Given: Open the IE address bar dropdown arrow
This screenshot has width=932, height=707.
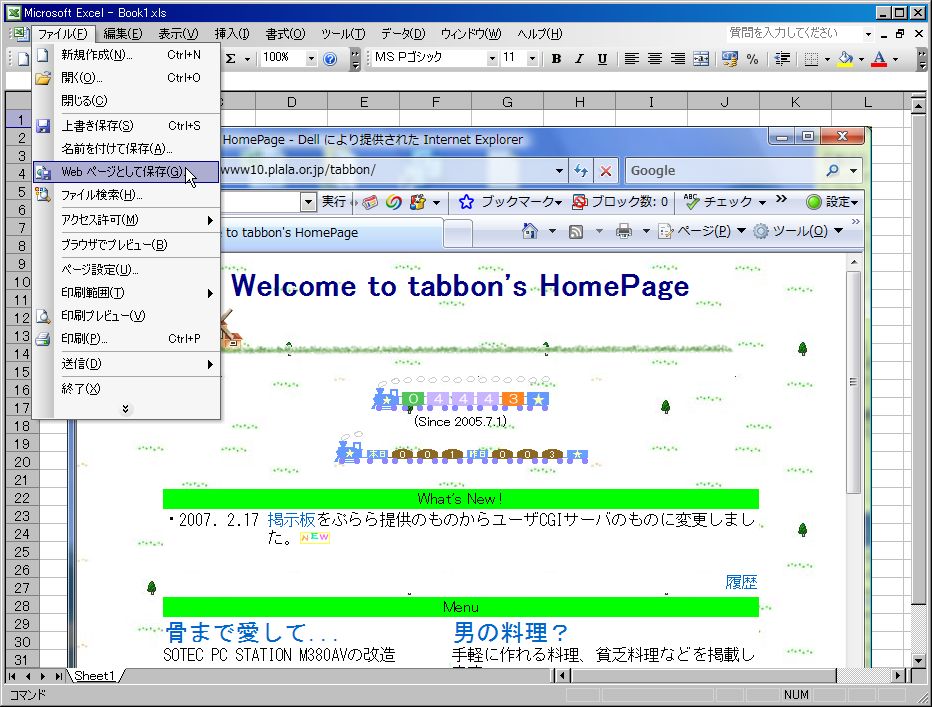Looking at the screenshot, I should pyautogui.click(x=559, y=171).
